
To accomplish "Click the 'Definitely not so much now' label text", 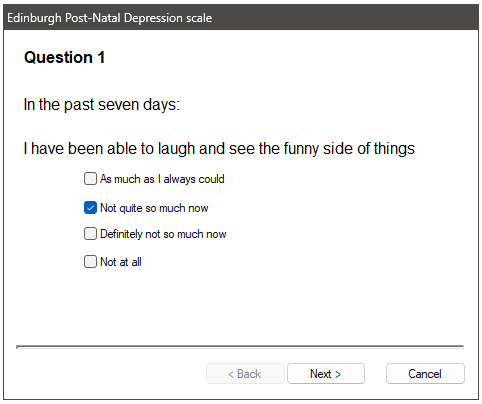I will click(163, 234).
